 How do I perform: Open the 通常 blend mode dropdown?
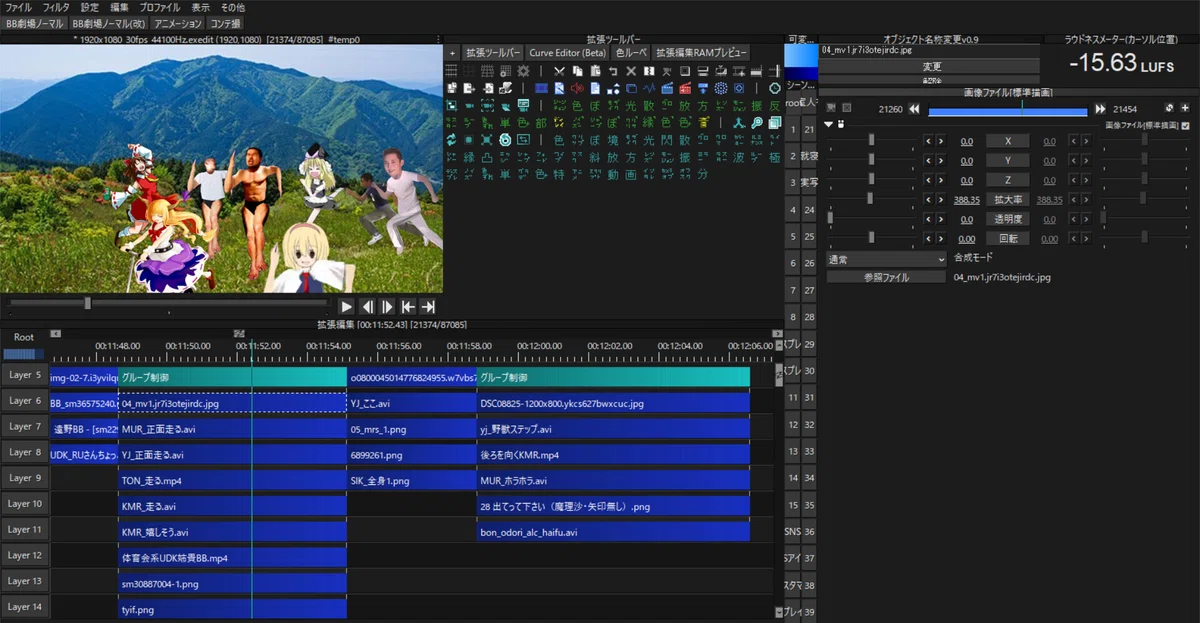[x=886, y=258]
